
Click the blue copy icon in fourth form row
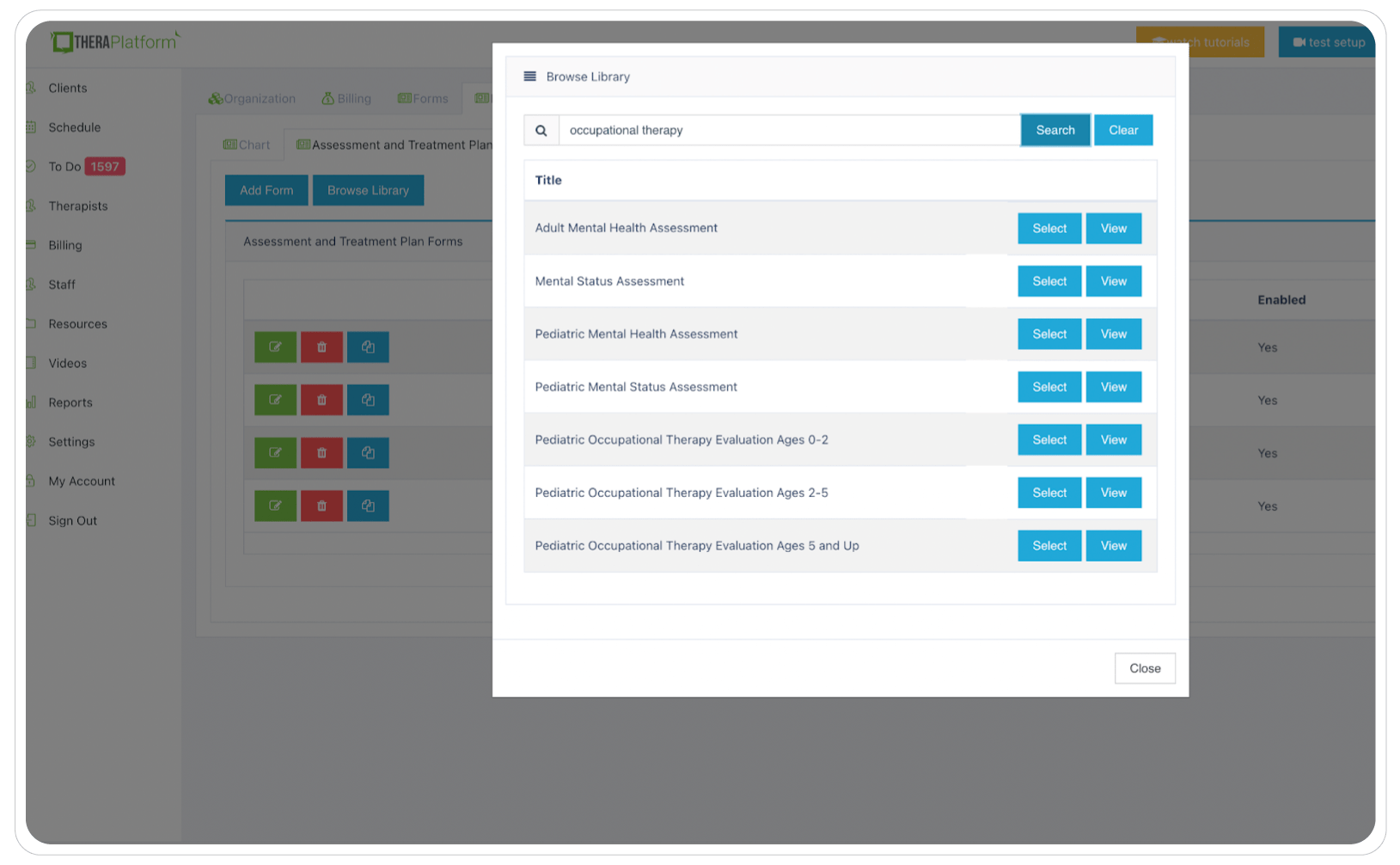point(368,506)
